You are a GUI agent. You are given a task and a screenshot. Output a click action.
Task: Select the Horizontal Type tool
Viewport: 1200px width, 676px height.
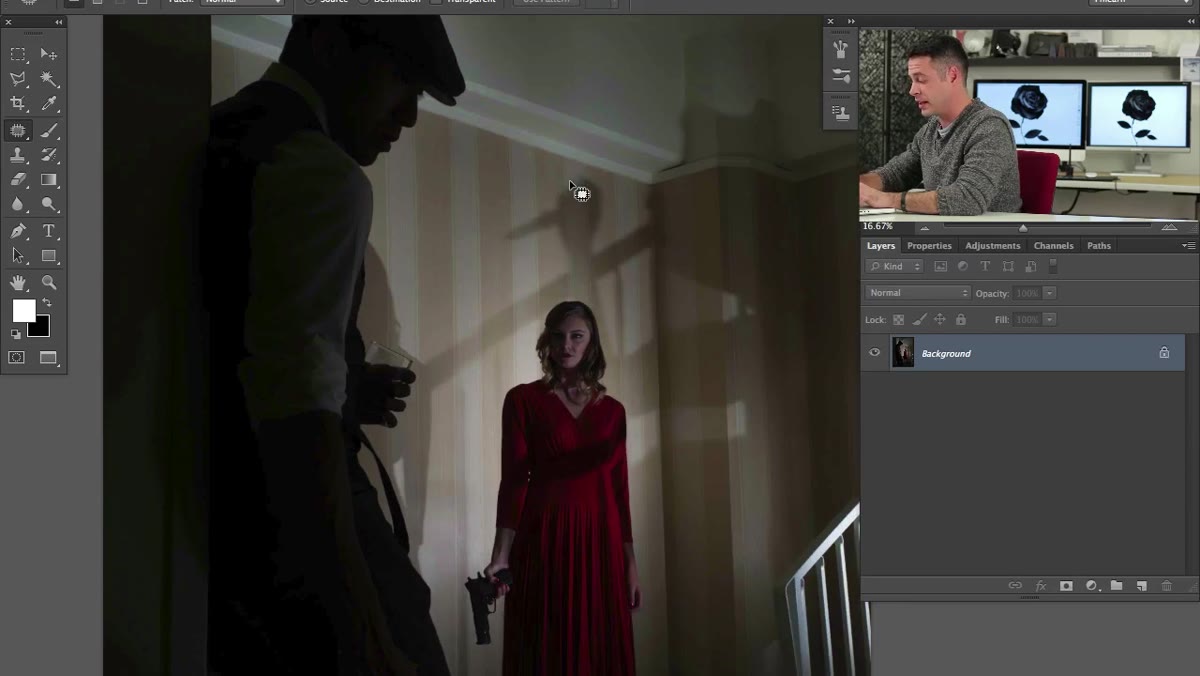pyautogui.click(x=49, y=231)
